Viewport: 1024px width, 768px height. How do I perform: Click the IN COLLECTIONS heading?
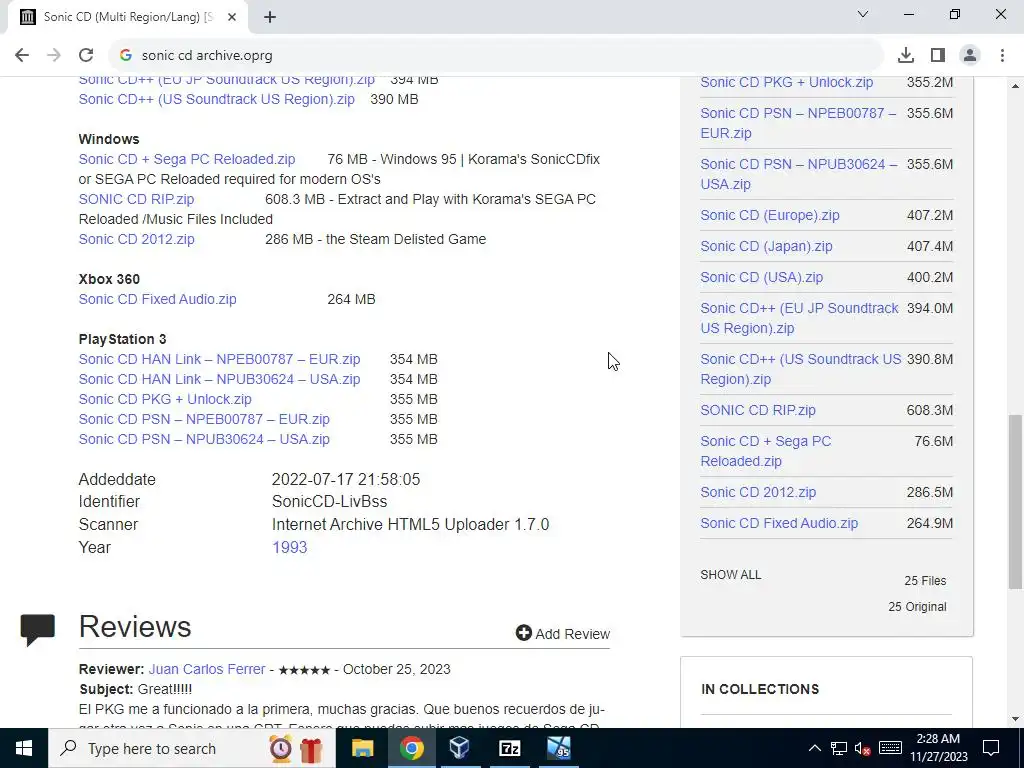click(x=760, y=689)
